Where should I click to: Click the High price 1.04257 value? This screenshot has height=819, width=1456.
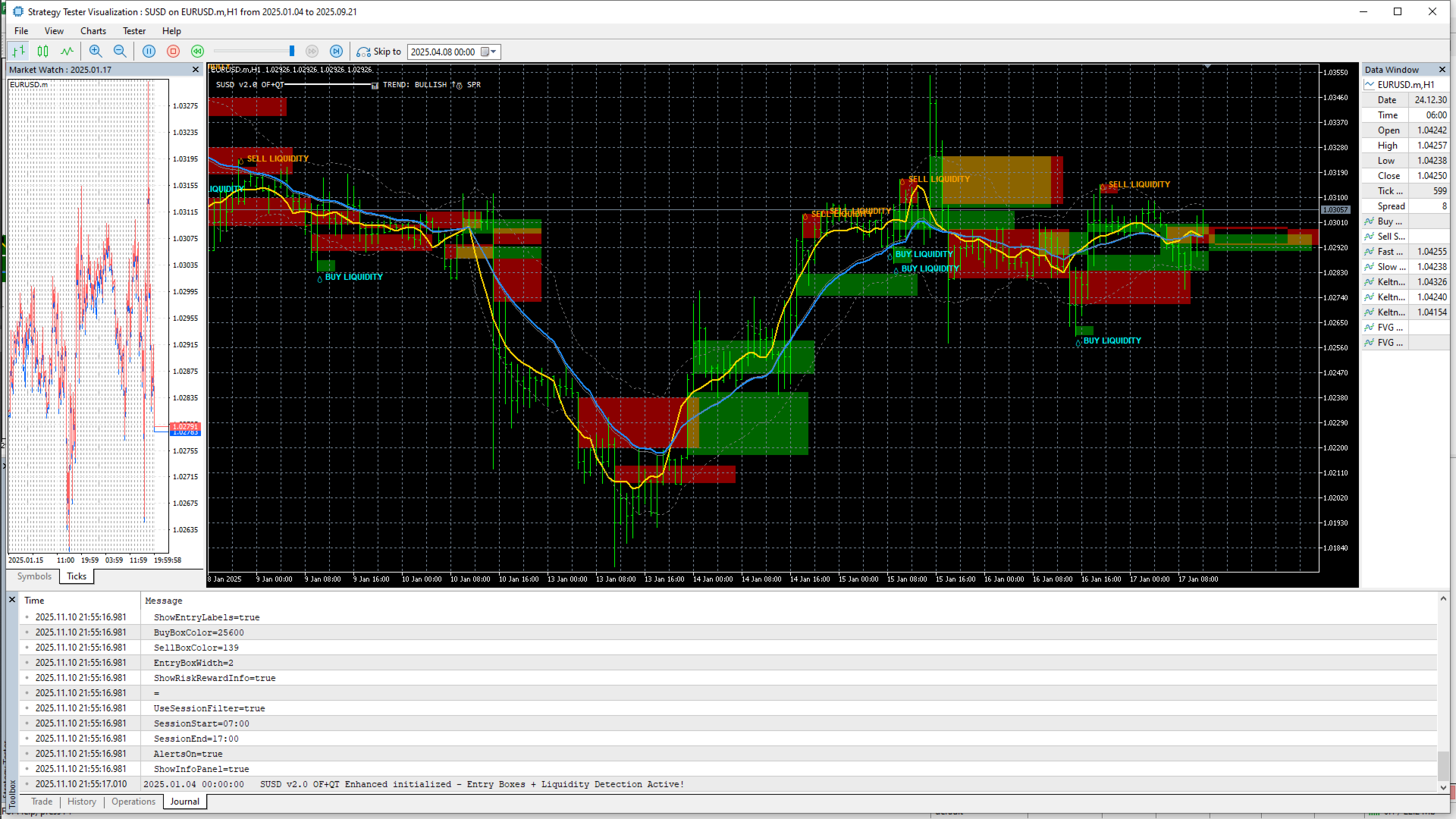[1432, 146]
